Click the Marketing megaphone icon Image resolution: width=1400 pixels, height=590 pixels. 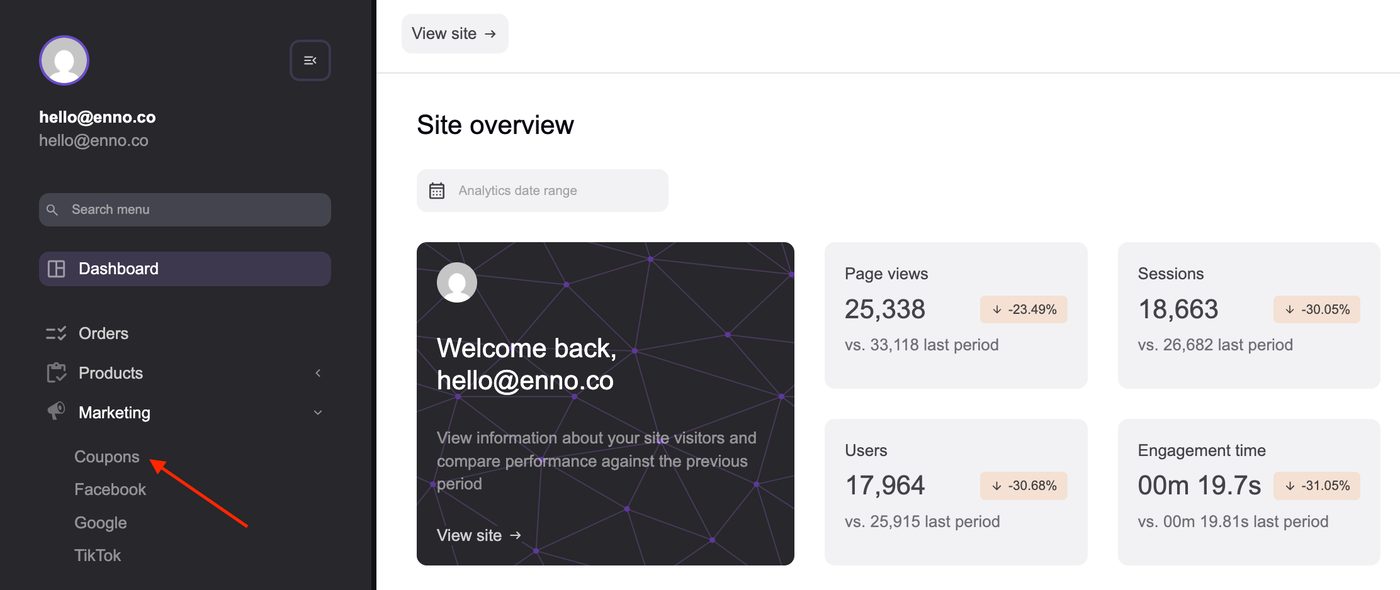(57, 412)
